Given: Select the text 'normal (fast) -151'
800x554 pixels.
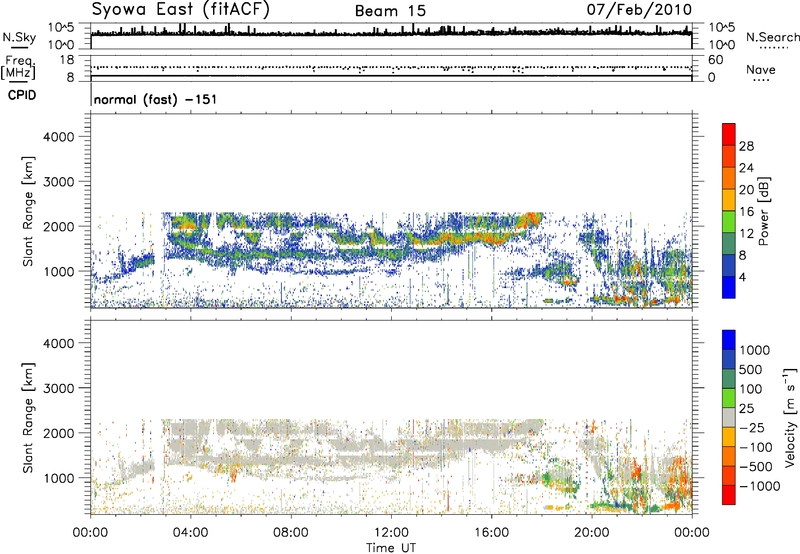Looking at the screenshot, I should [x=155, y=99].
